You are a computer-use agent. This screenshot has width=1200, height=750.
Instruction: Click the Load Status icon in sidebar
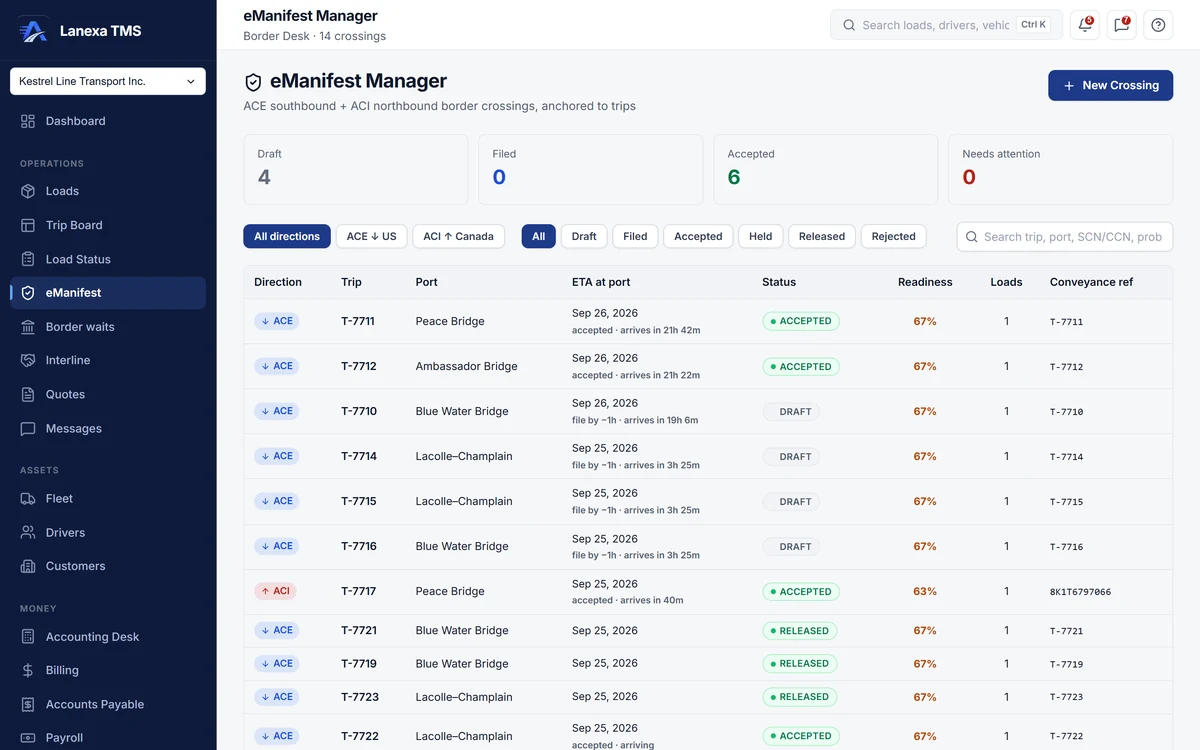coord(28,259)
